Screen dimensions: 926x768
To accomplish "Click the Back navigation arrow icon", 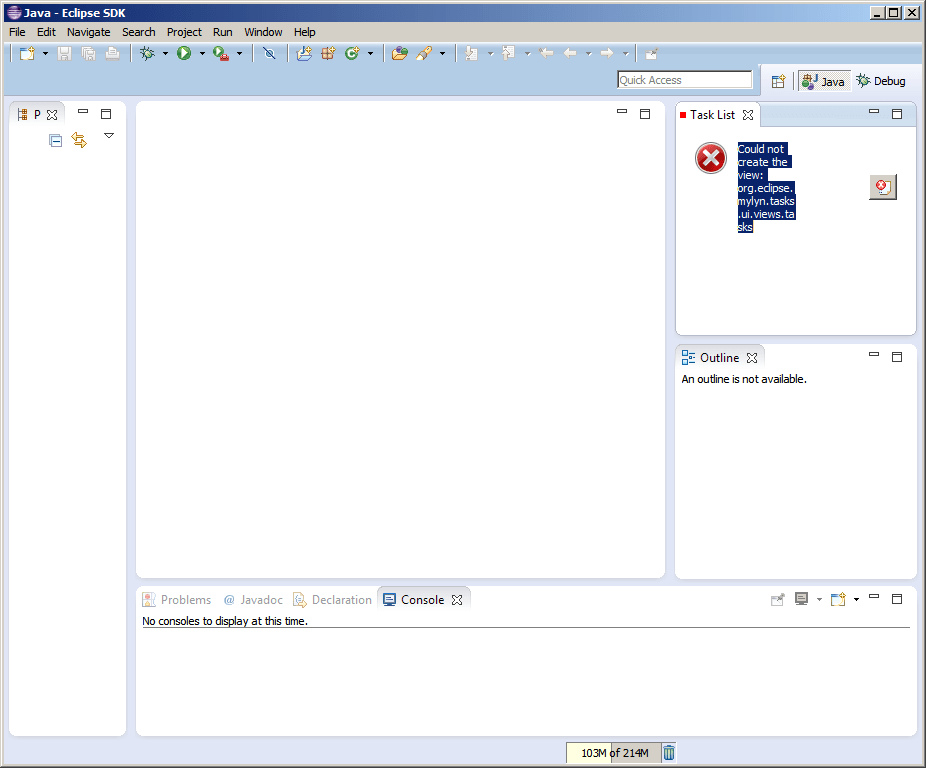I will 570,54.
